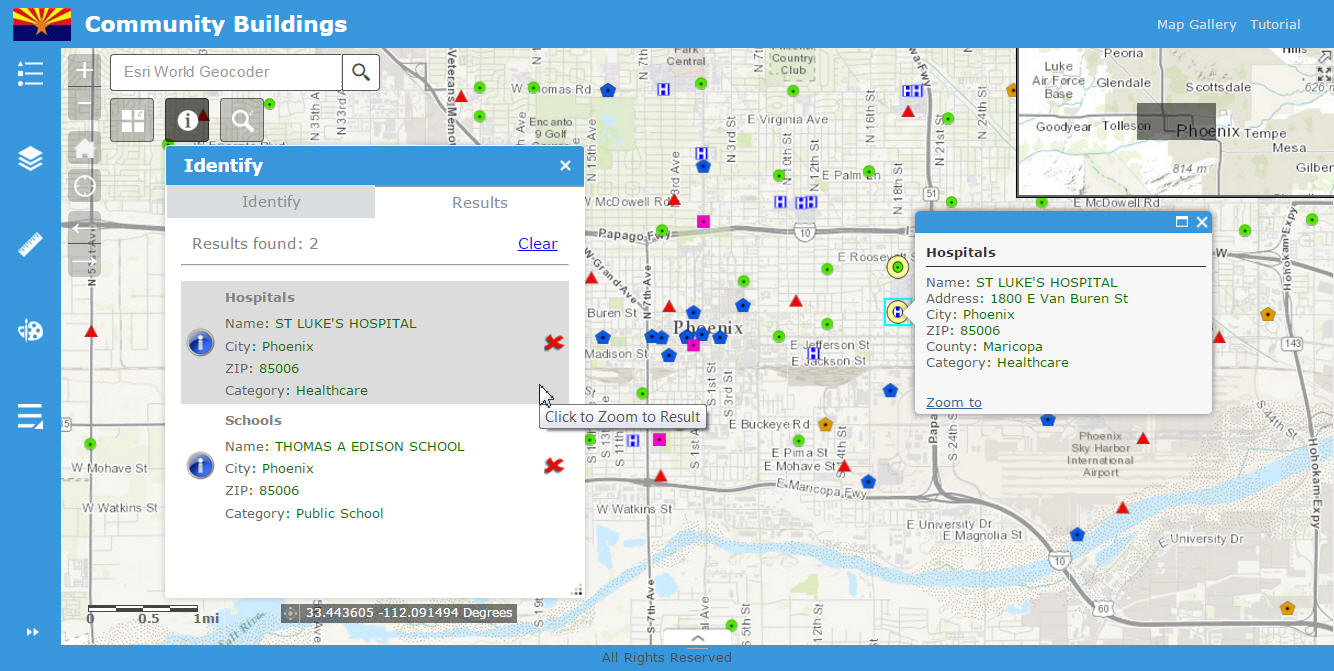The image size is (1334, 671).
Task: Maximize the Hospitals popup
Action: [x=1182, y=222]
